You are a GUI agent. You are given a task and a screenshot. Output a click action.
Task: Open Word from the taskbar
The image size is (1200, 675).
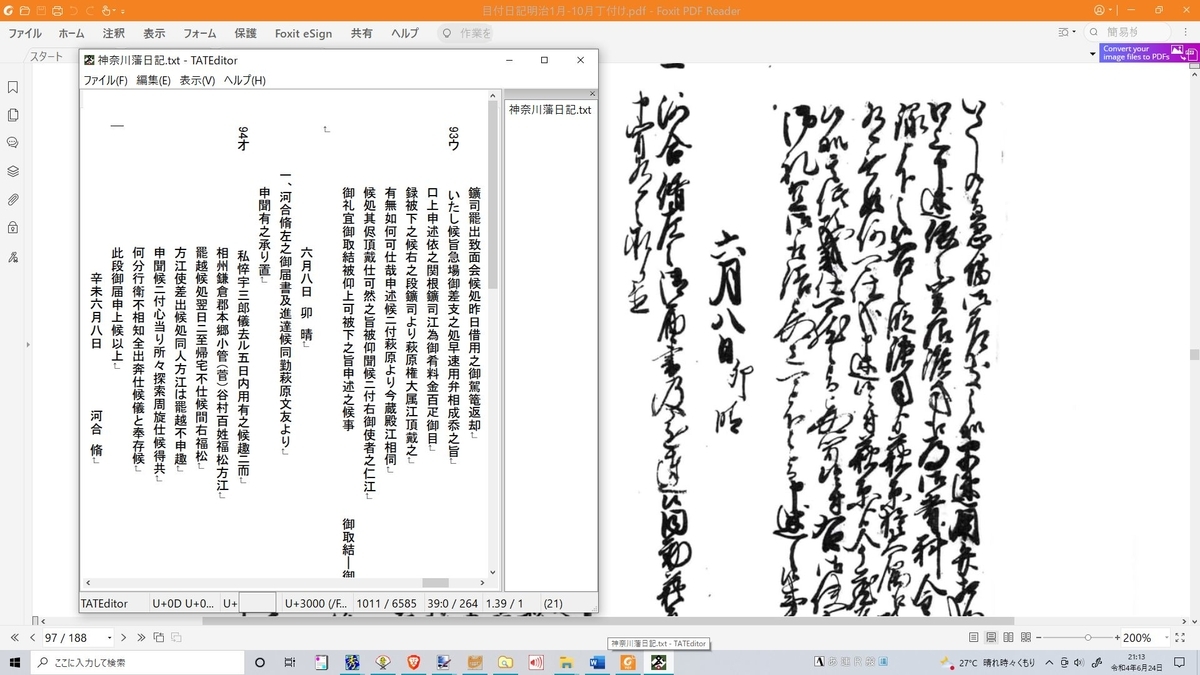(x=598, y=662)
